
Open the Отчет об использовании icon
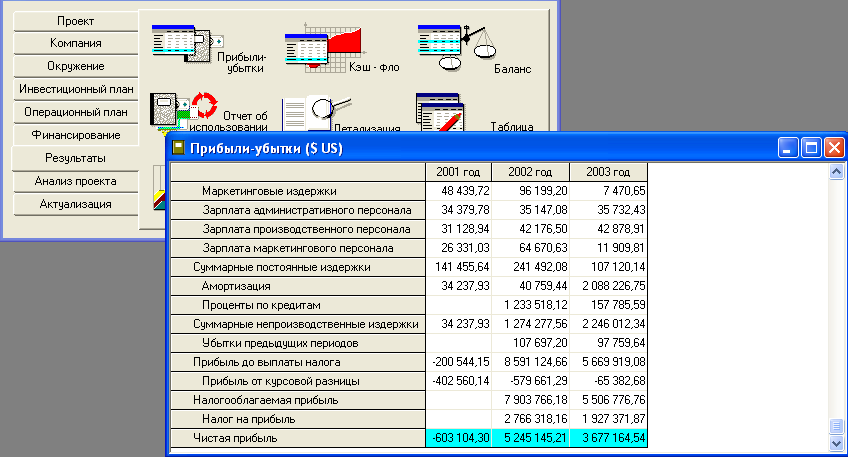click(184, 112)
